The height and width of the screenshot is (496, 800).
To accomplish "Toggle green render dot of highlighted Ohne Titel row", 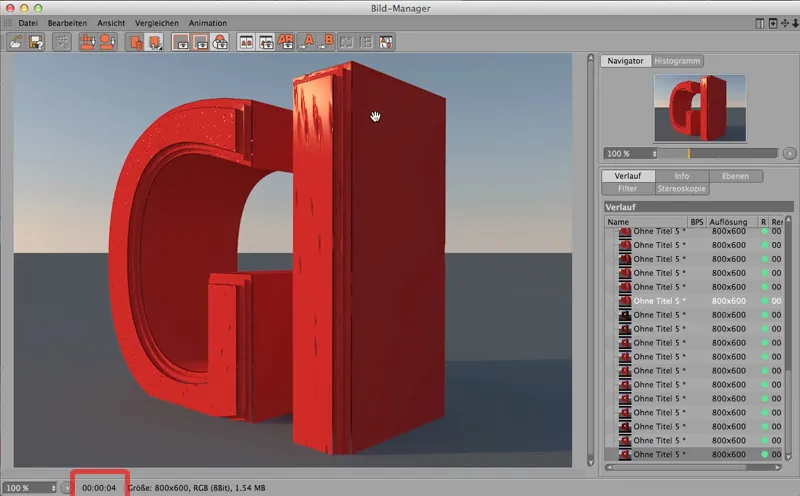I will (x=765, y=300).
